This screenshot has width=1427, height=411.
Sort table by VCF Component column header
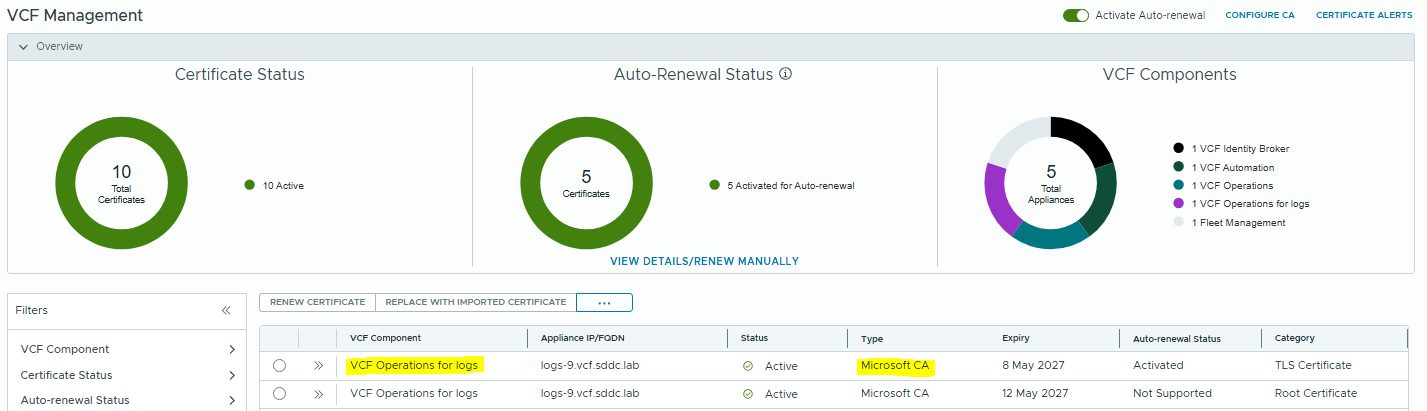pos(385,338)
